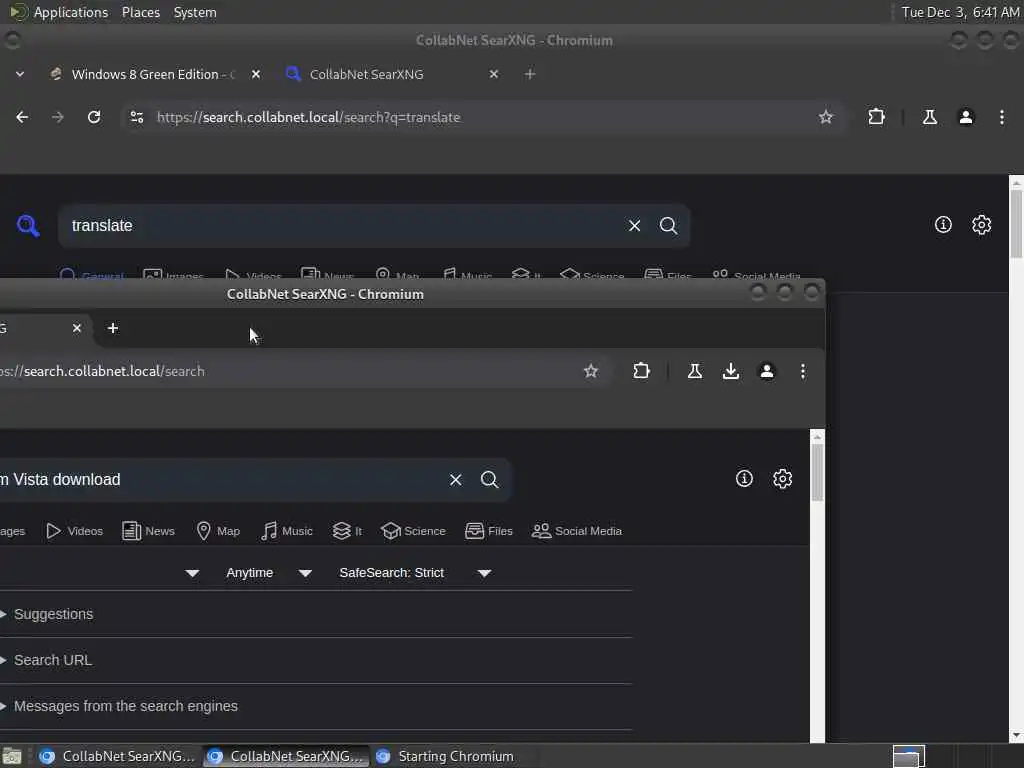This screenshot has height=768, width=1024.
Task: Open Chrome Labs flask icon in rear window
Action: (929, 117)
